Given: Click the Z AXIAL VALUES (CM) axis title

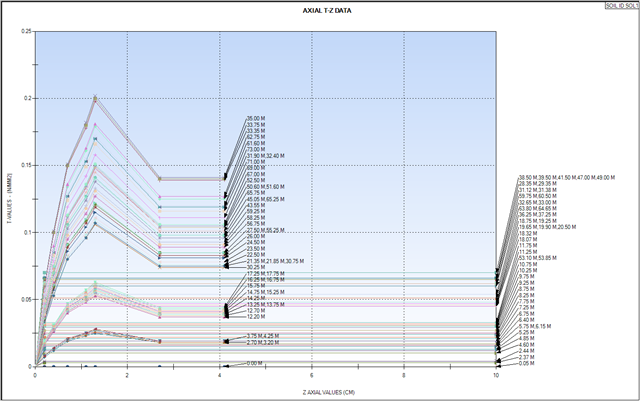Looking at the screenshot, I should (x=329, y=392).
